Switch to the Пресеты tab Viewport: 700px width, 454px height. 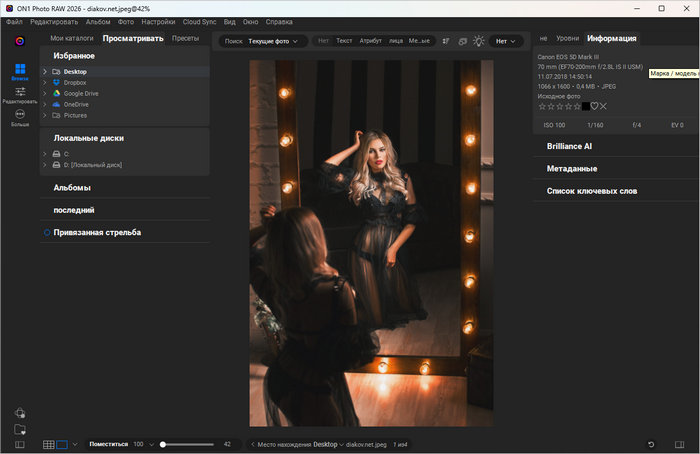(x=185, y=38)
